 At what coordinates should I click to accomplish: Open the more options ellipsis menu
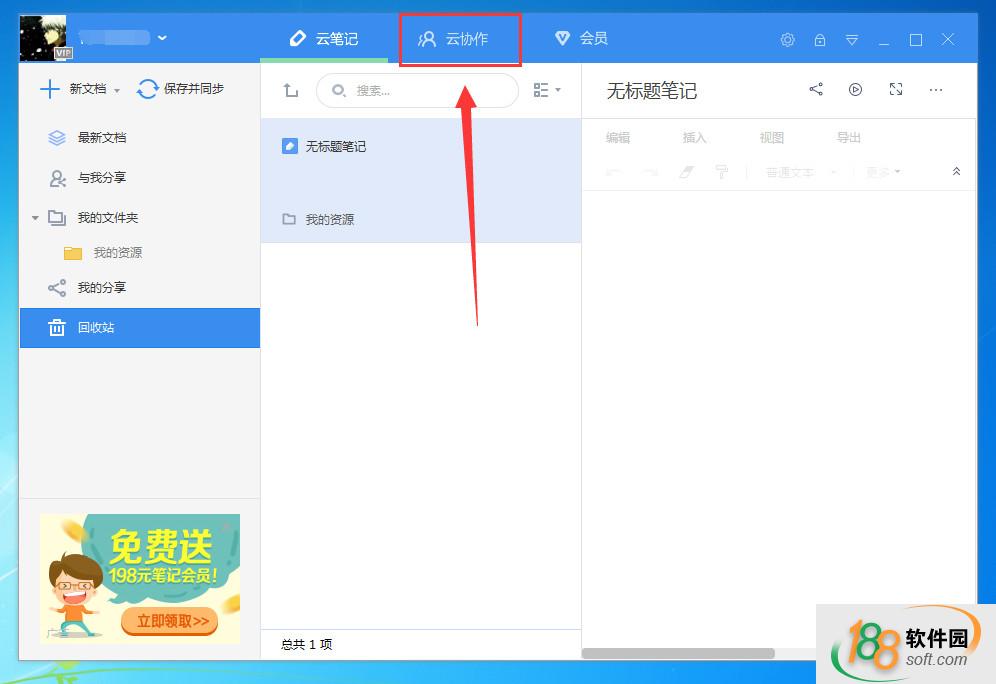[936, 90]
